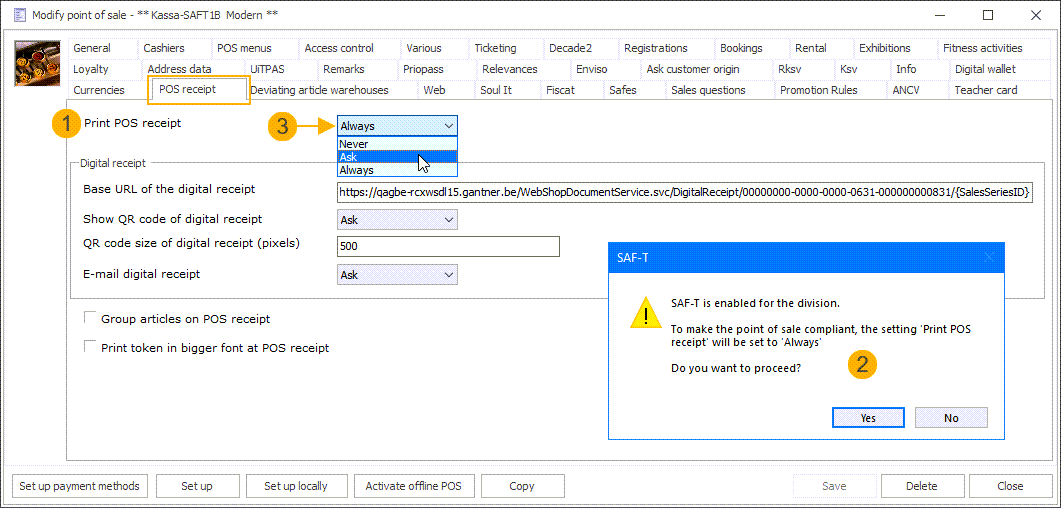Select the POS receipt tab
Viewport: 1061px width, 508px height.
(198, 89)
